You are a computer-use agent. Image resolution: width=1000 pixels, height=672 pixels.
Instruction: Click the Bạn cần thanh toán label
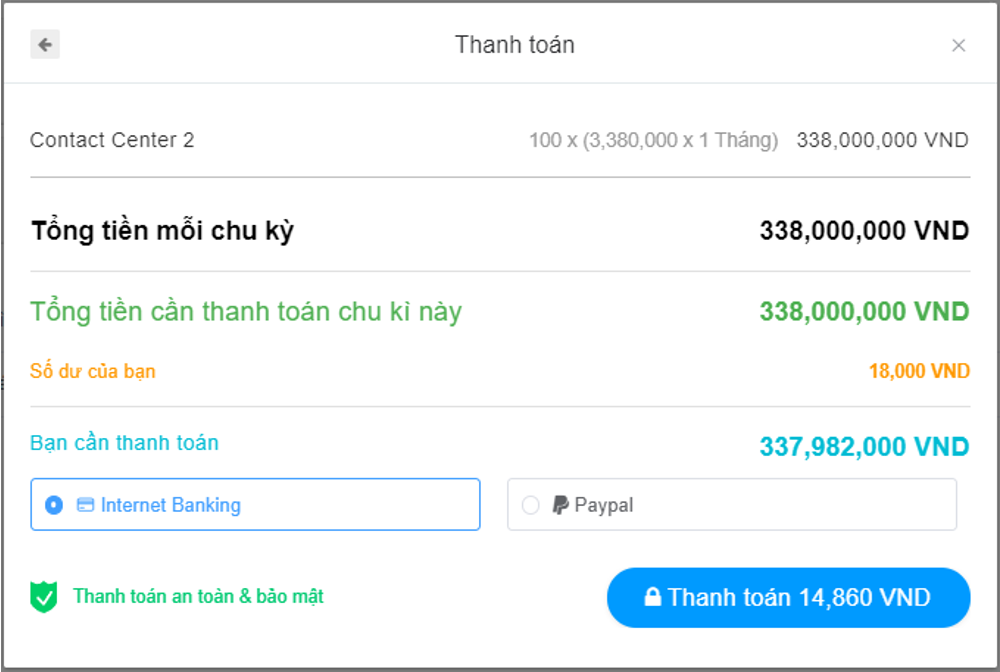124,443
